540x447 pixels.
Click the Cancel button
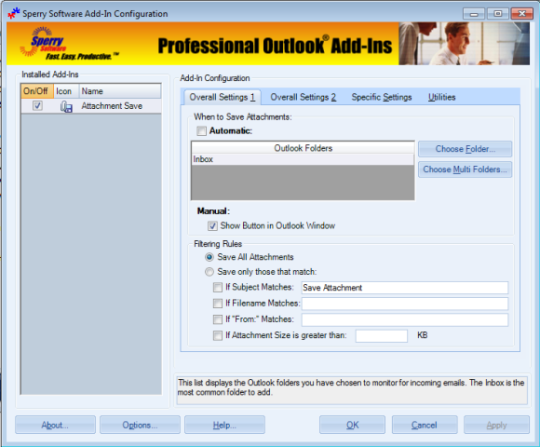click(425, 425)
